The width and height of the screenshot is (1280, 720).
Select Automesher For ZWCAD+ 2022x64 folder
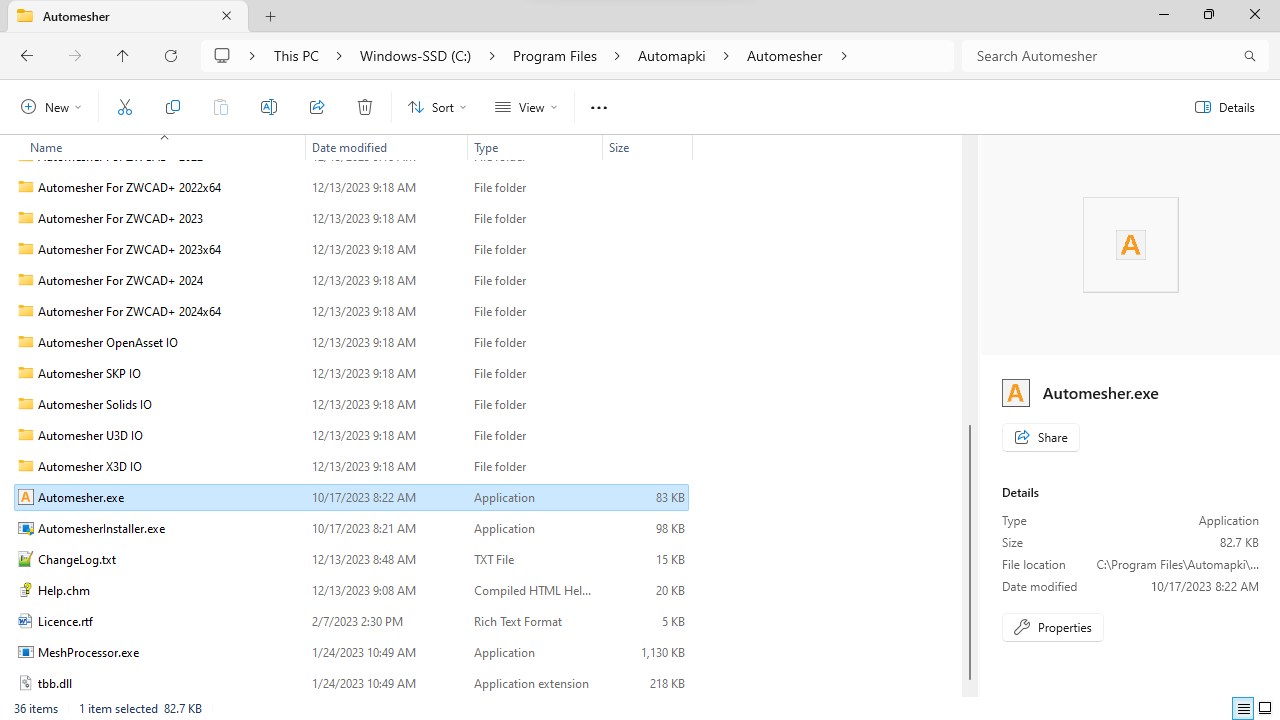click(351, 187)
